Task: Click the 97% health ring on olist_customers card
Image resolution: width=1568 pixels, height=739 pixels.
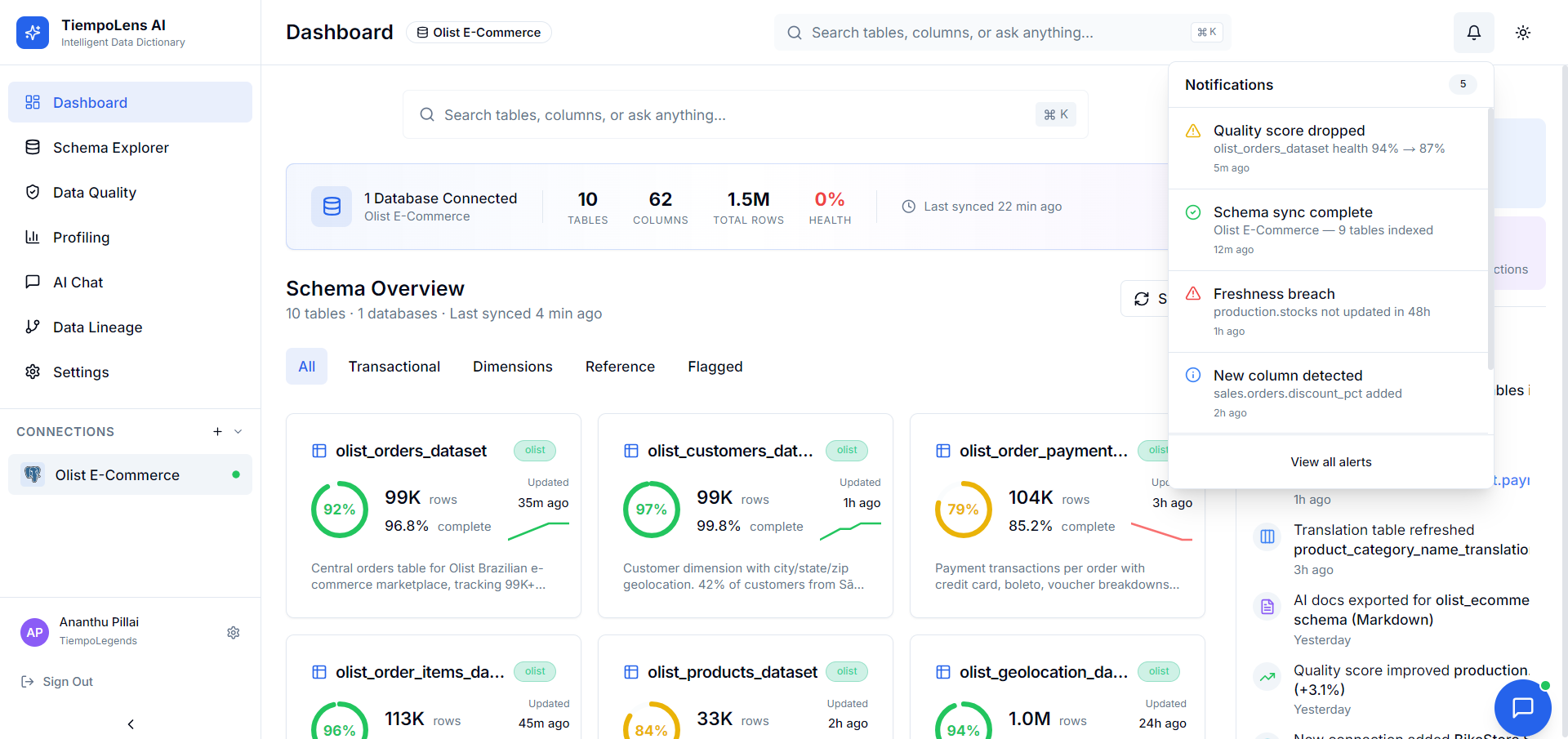Action: tap(652, 510)
